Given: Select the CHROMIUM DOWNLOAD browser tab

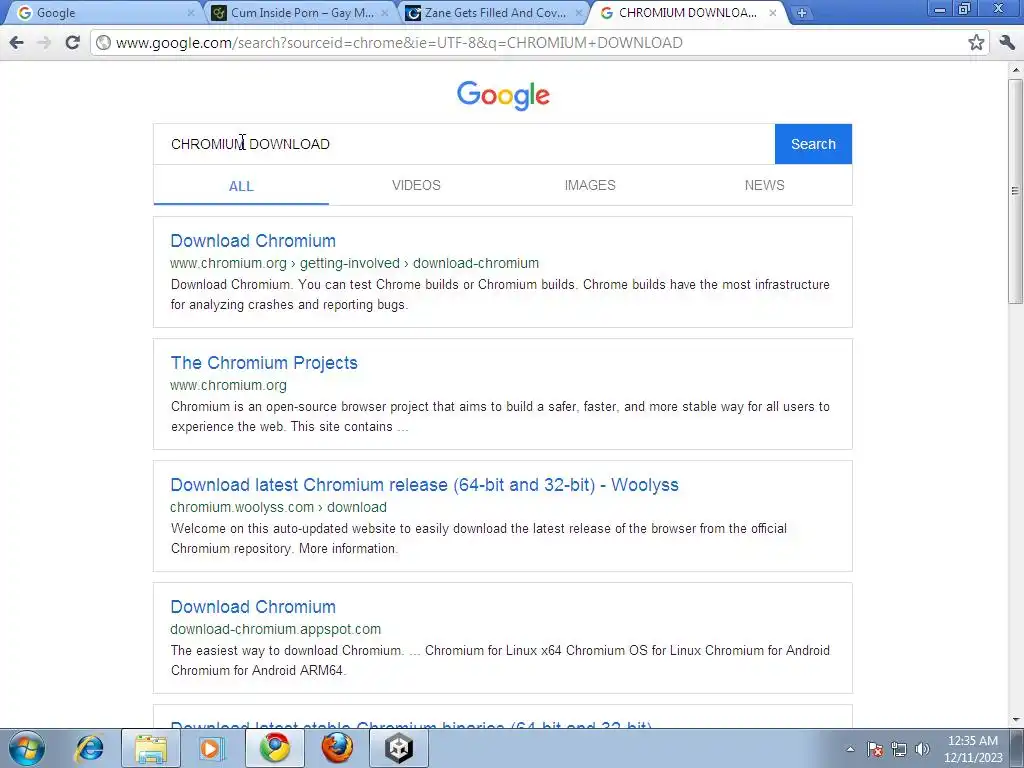Looking at the screenshot, I should [x=689, y=13].
